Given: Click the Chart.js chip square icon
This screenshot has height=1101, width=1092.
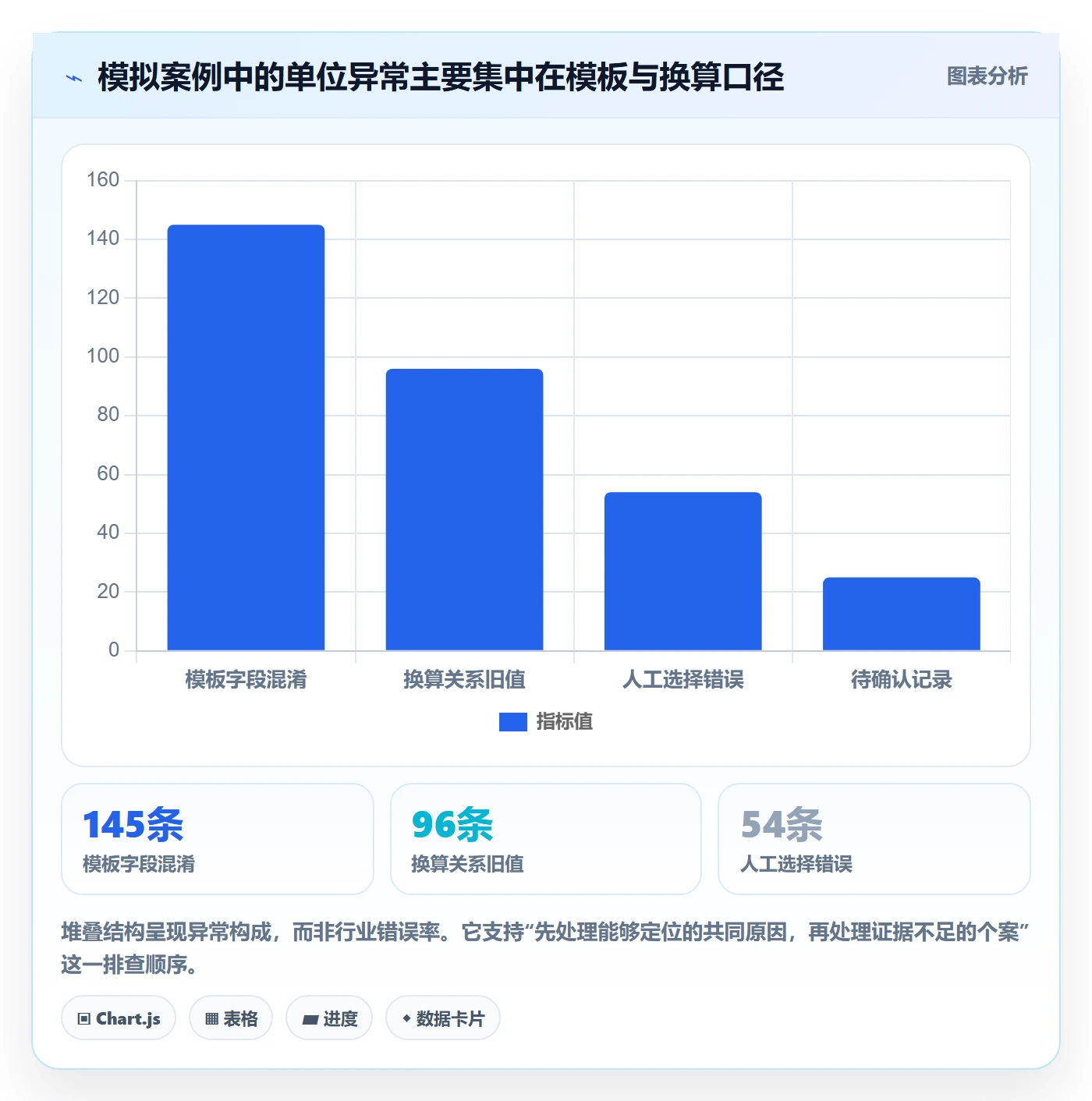Looking at the screenshot, I should click(84, 1018).
